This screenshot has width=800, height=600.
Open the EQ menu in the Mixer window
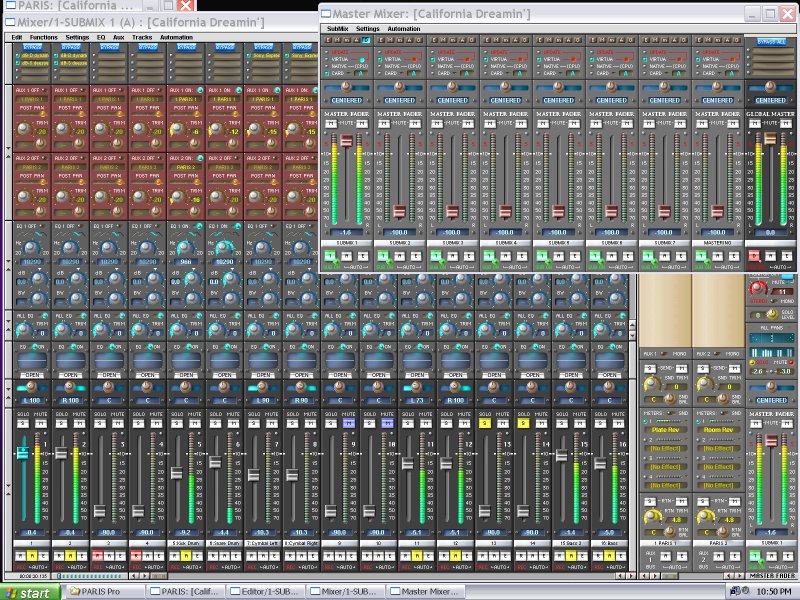[x=101, y=37]
